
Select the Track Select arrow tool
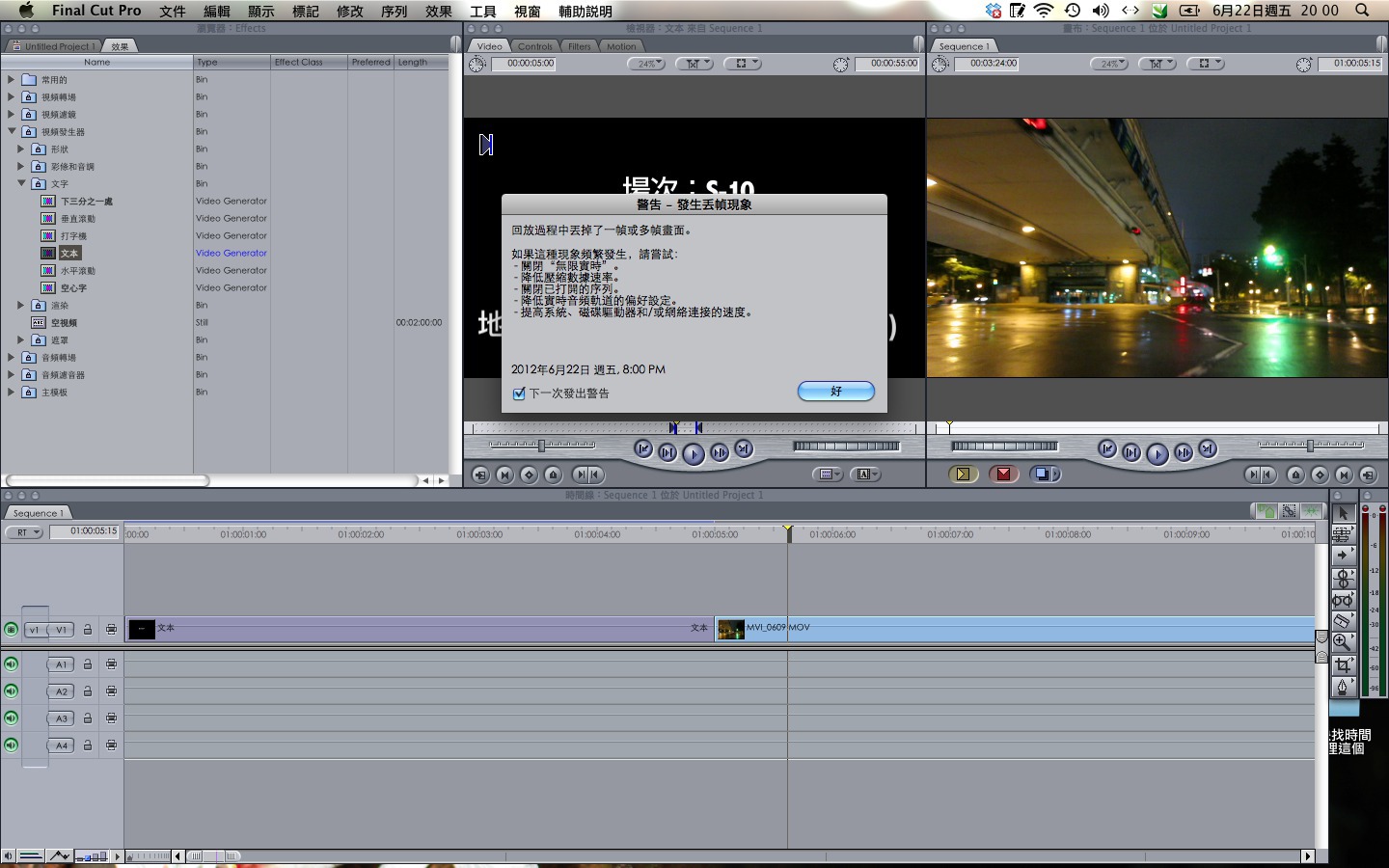click(x=1343, y=556)
